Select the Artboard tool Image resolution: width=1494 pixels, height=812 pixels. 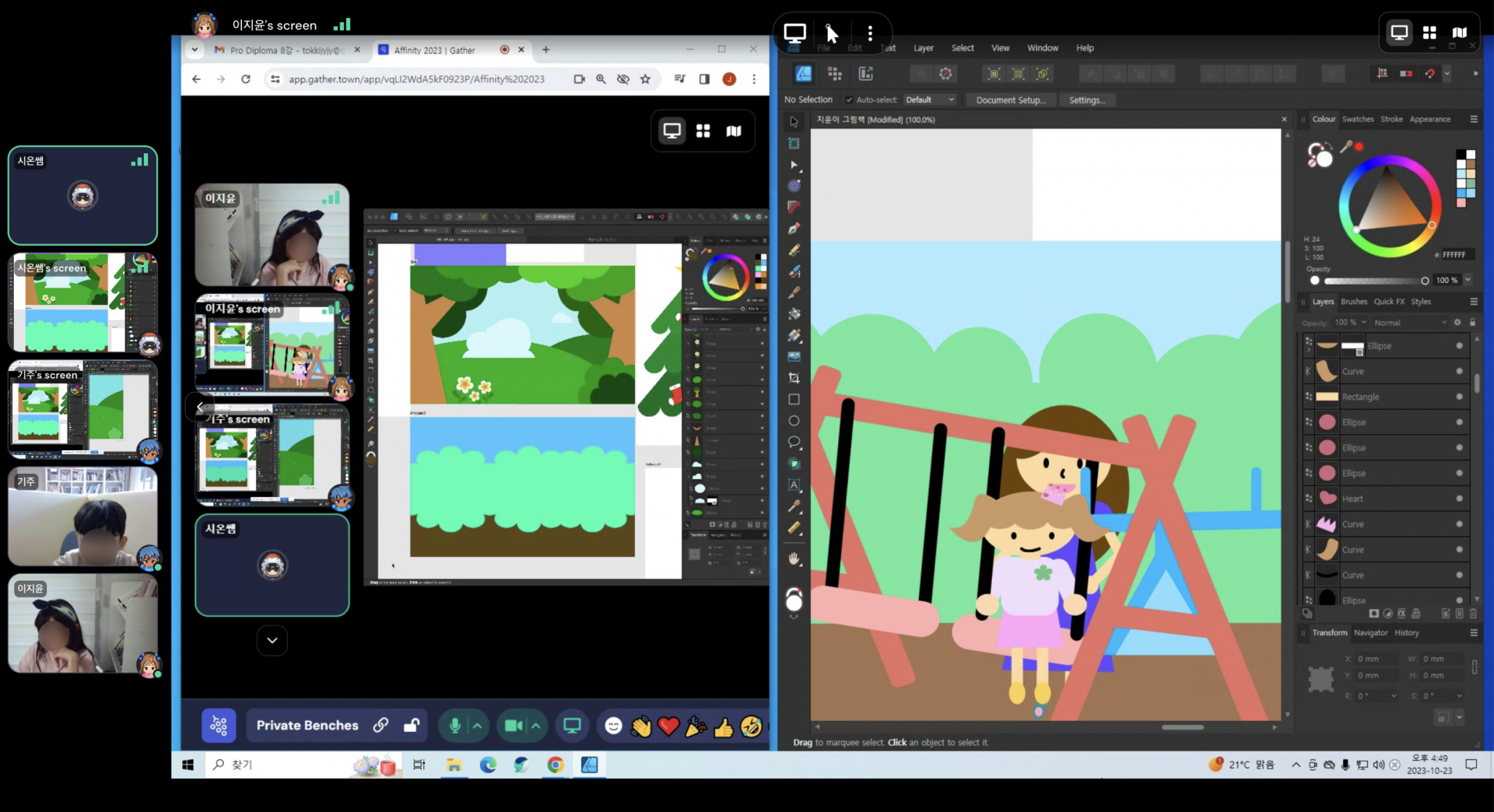click(794, 144)
